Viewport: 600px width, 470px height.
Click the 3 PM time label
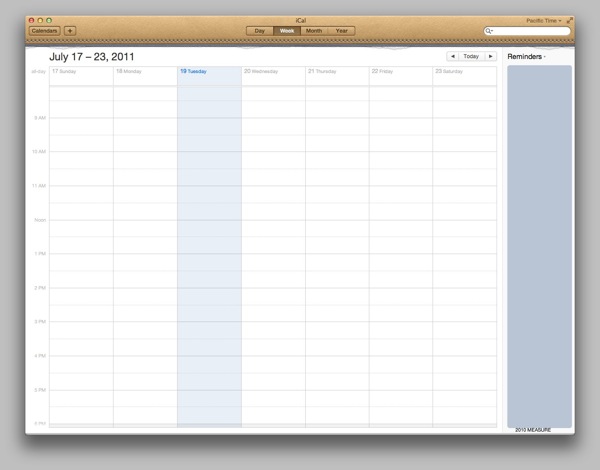click(40, 321)
